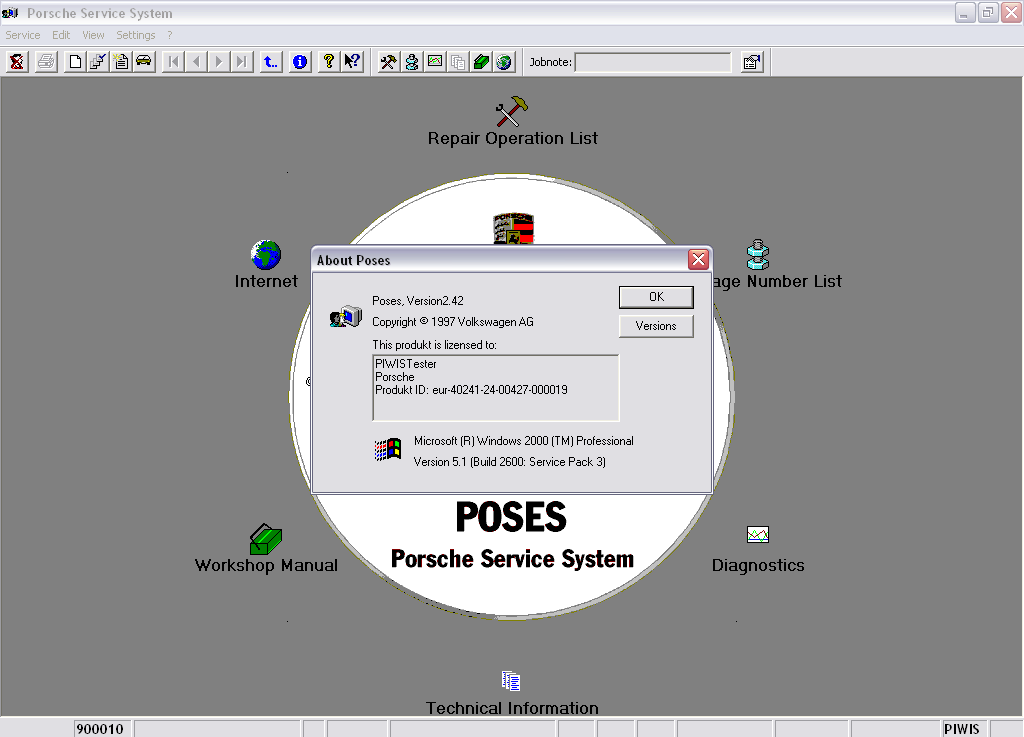Jump to last record using toolbar arrow
Image resolution: width=1024 pixels, height=737 pixels.
[x=242, y=62]
